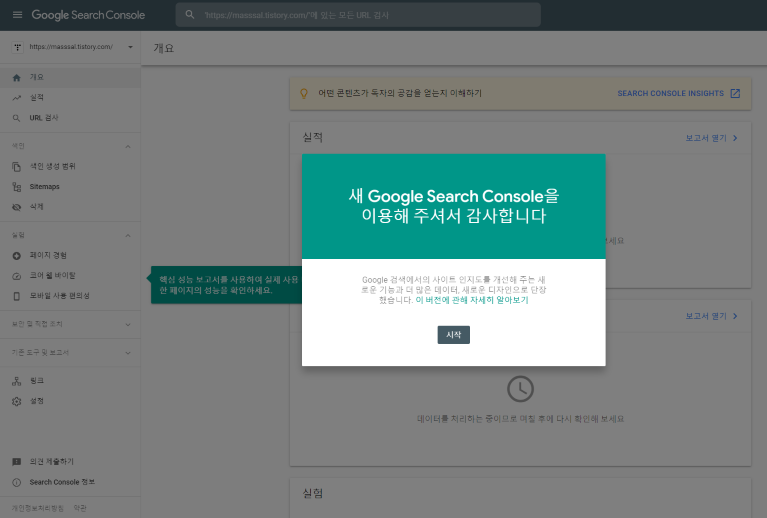Open the 설정 settings item

[70, 401]
